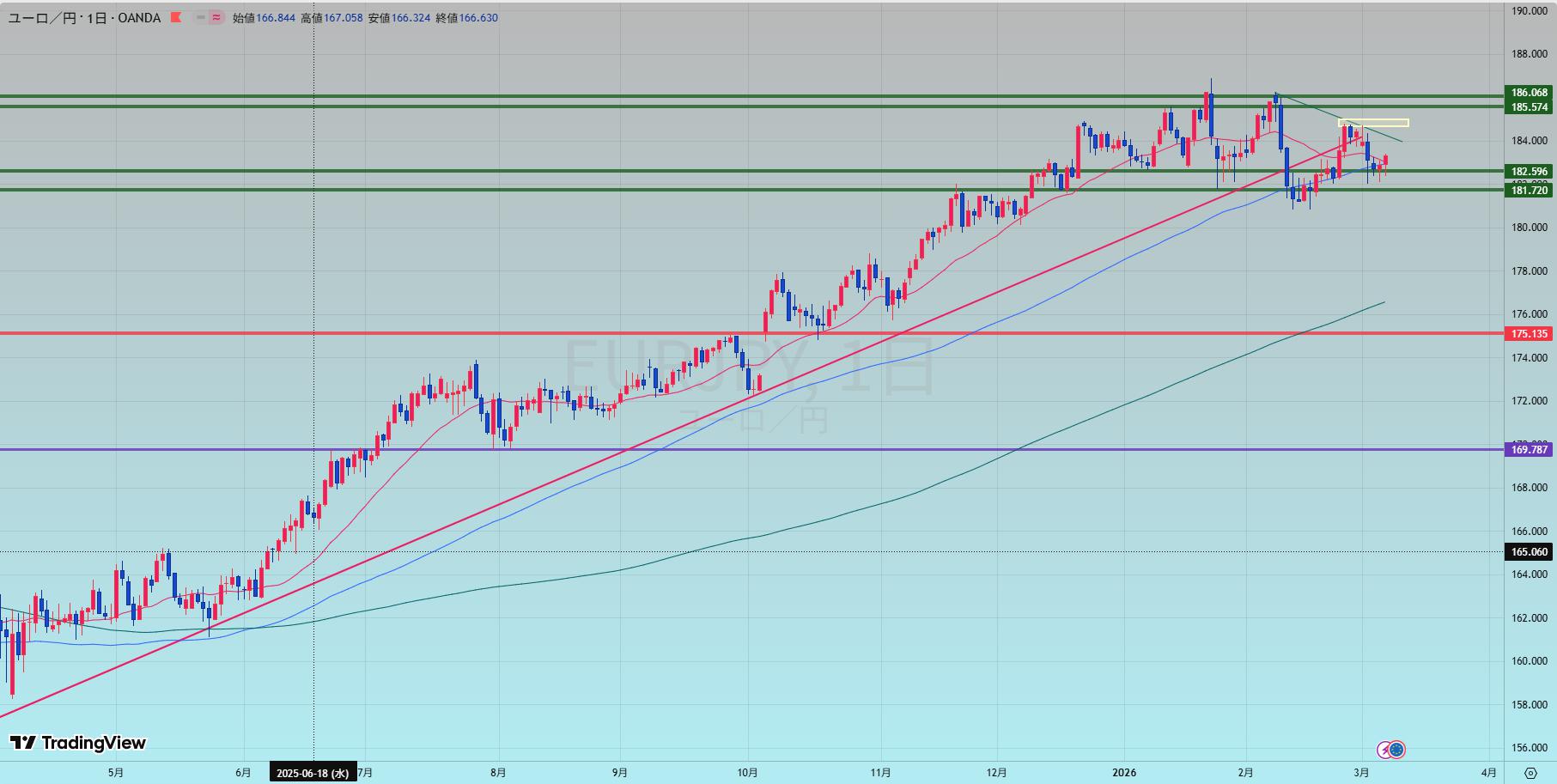Click the 185.574 green price label
Screen dimensions: 1557x784
[x=1529, y=107]
